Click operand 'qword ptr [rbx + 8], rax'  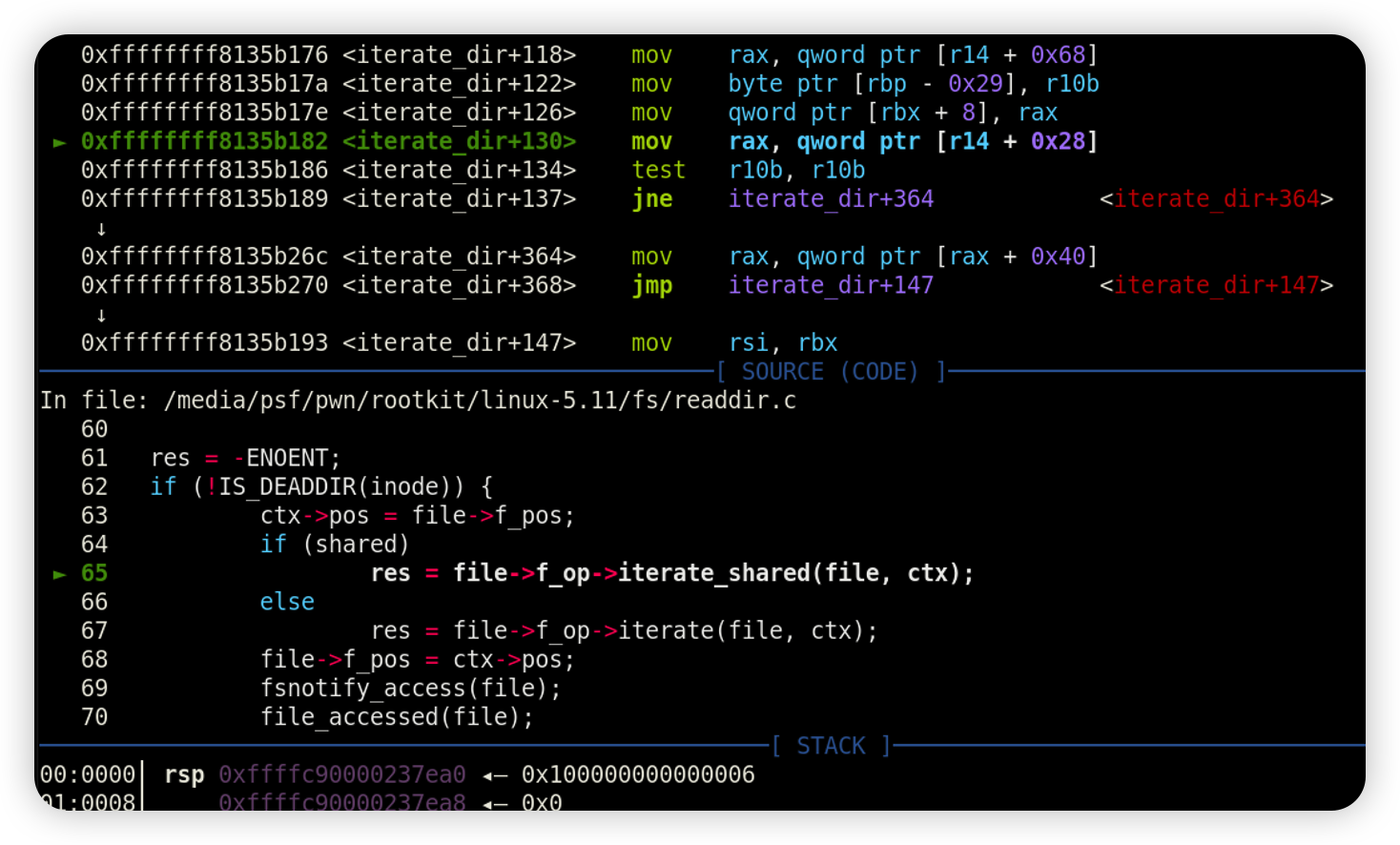pyautogui.click(x=893, y=113)
